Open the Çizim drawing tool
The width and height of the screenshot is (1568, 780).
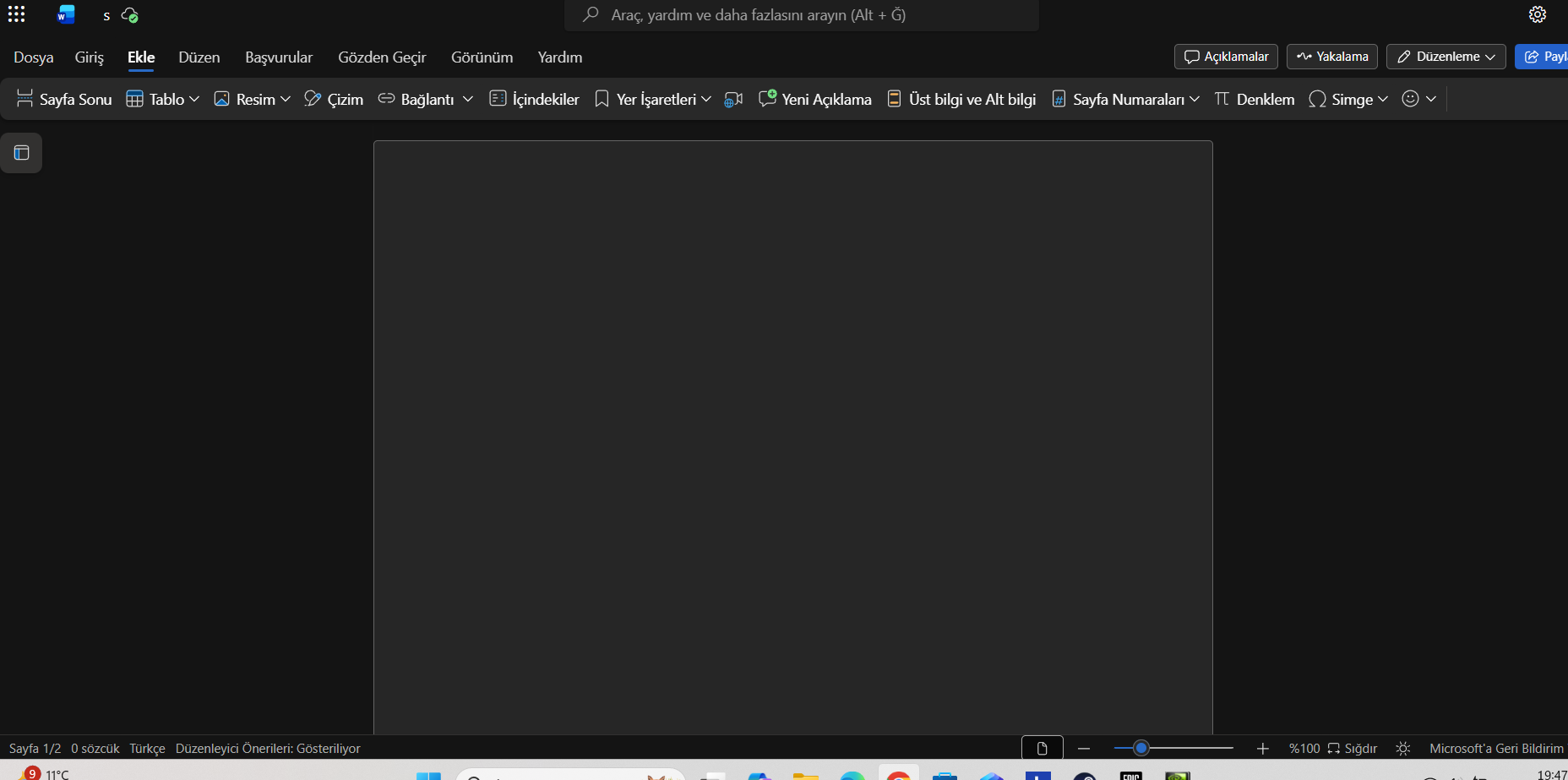click(334, 99)
